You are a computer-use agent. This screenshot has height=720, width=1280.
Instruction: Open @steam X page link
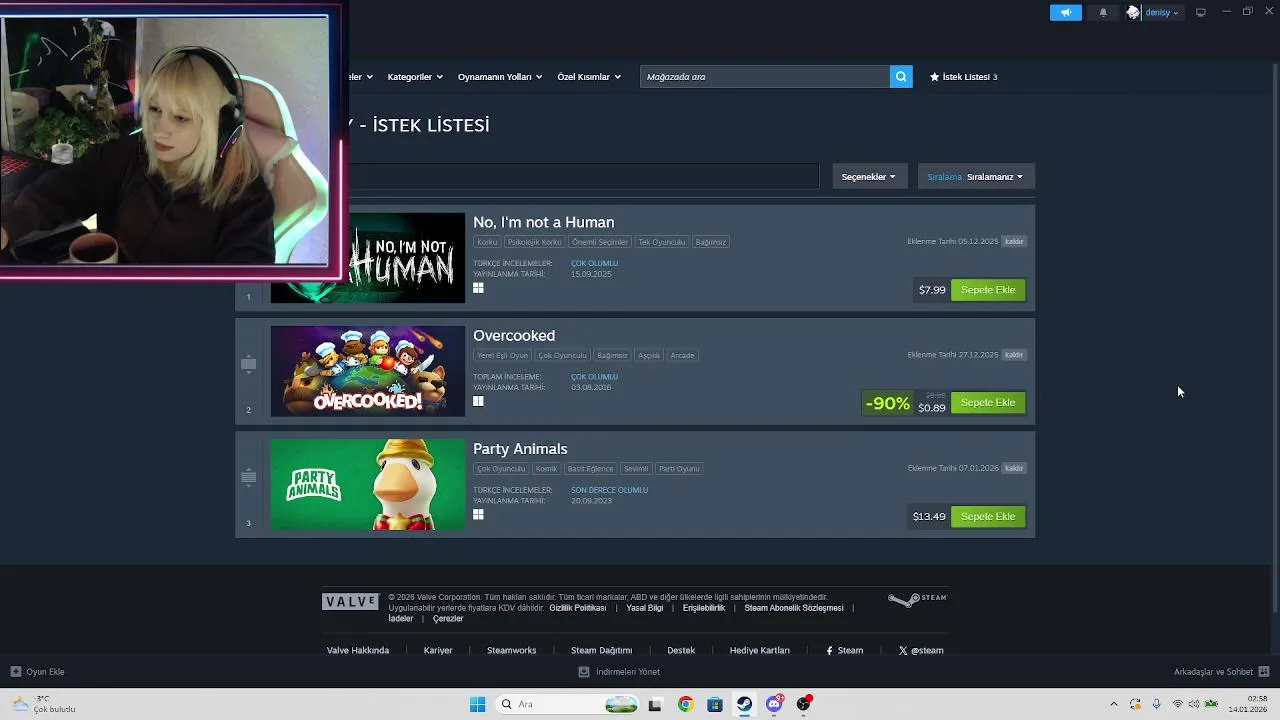pyautogui.click(x=921, y=650)
